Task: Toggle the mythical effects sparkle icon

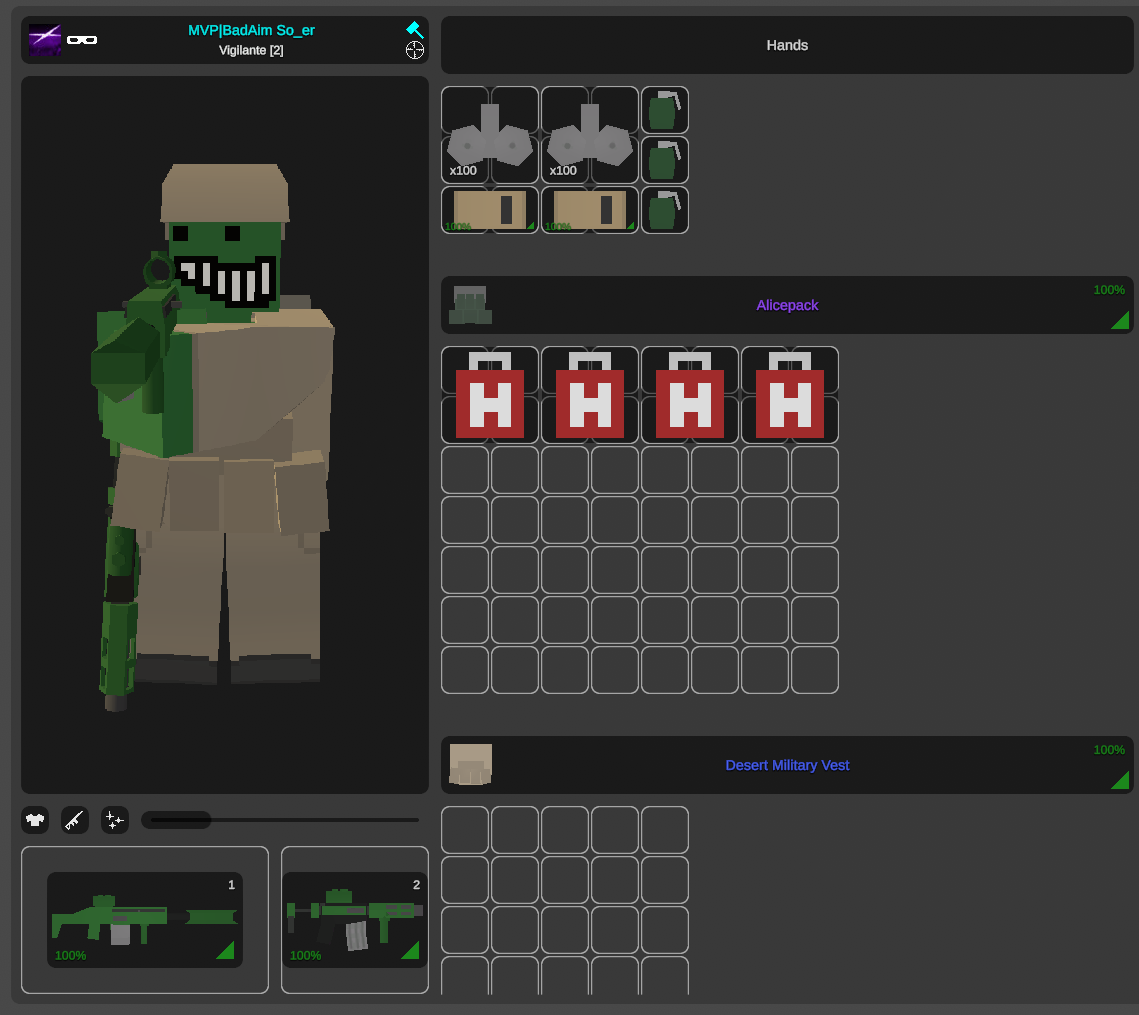Action: point(115,821)
